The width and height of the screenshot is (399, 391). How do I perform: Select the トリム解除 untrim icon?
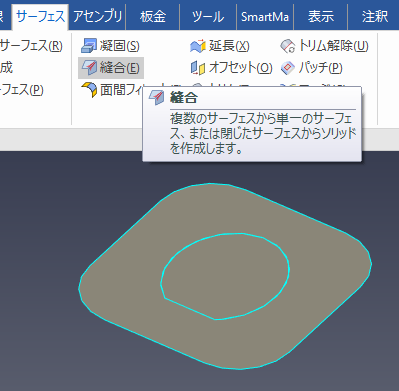(288, 46)
